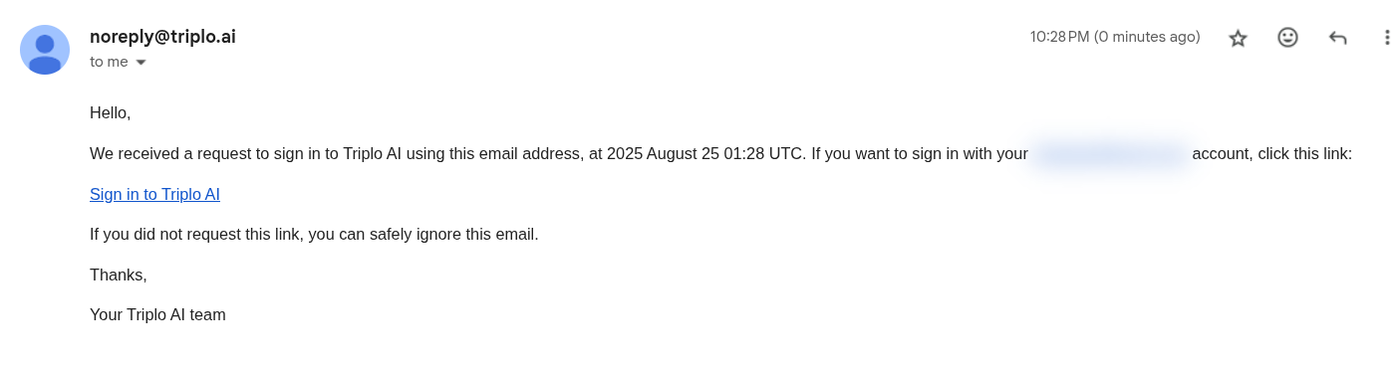The height and width of the screenshot is (368, 1400).
Task: Click the reply arrow icon
Action: click(1338, 38)
